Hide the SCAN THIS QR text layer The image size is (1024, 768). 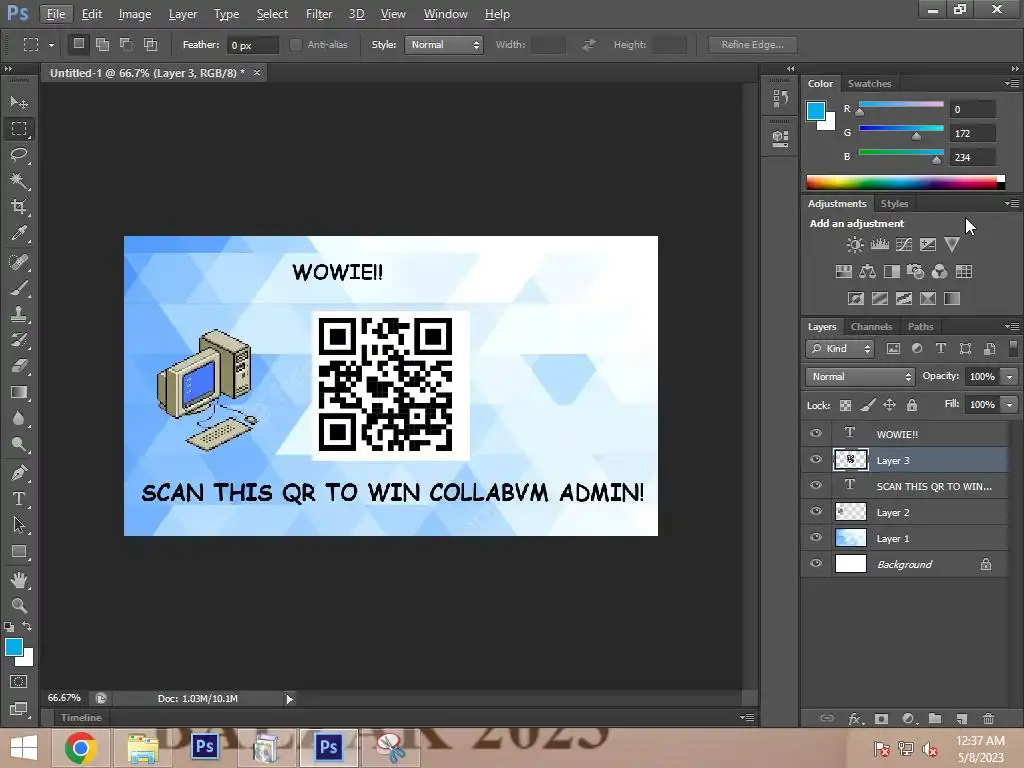pos(816,486)
